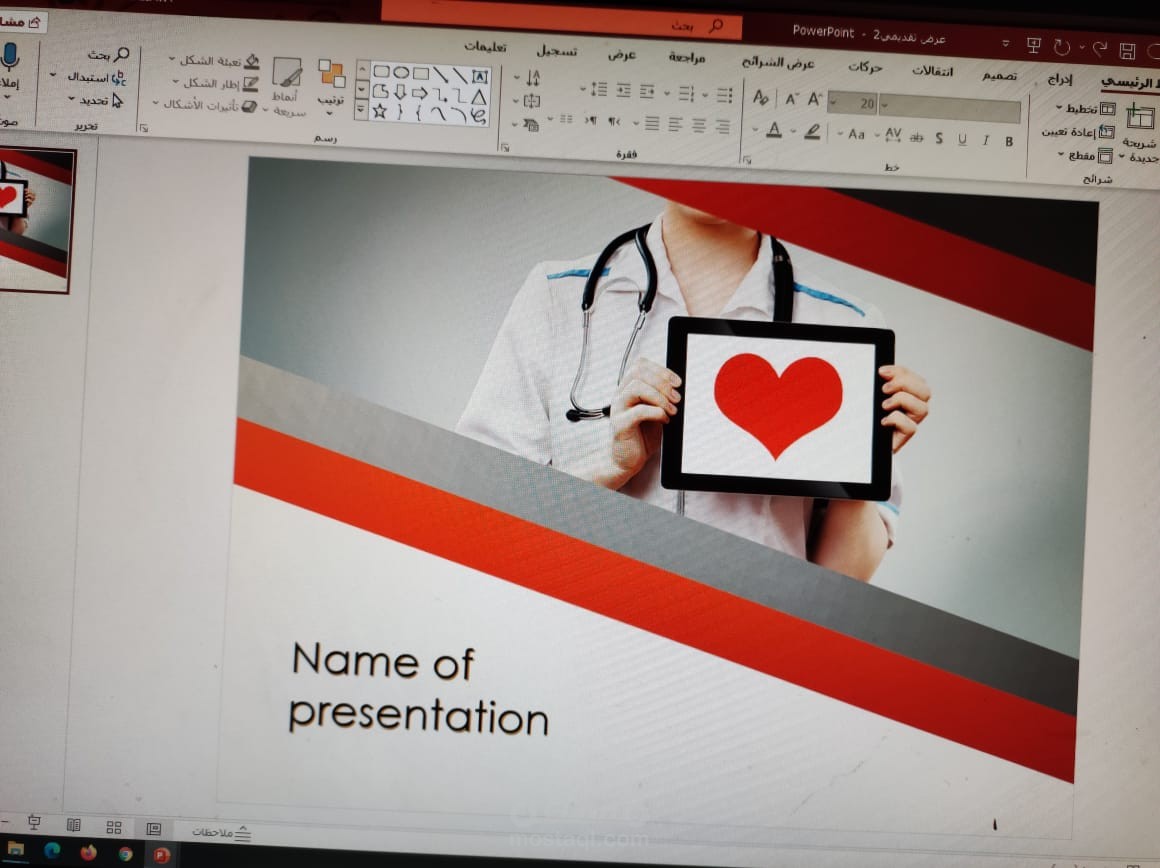Click the Save icon in title bar
The image size is (1160, 868).
pos(1127,50)
